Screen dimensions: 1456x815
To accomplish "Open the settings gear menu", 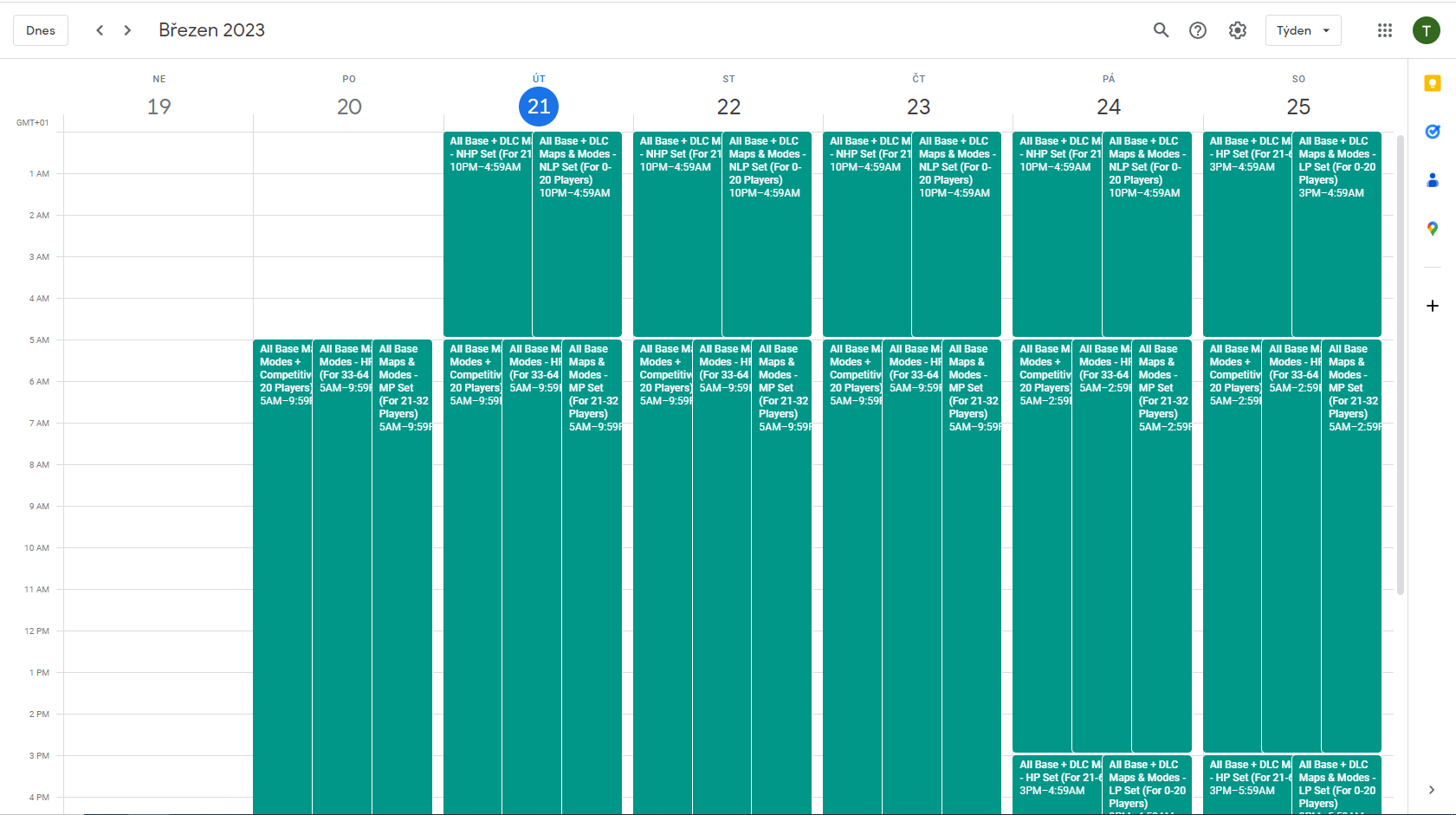I will [x=1238, y=30].
